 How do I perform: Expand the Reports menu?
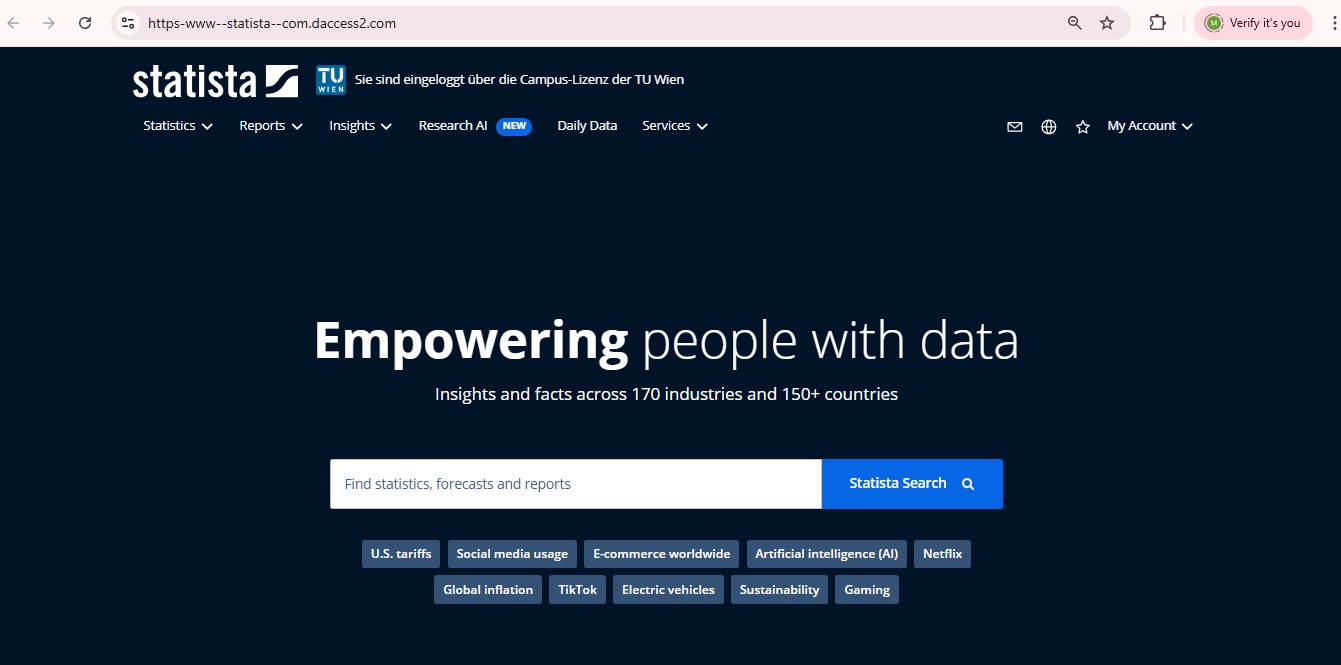[x=271, y=126]
